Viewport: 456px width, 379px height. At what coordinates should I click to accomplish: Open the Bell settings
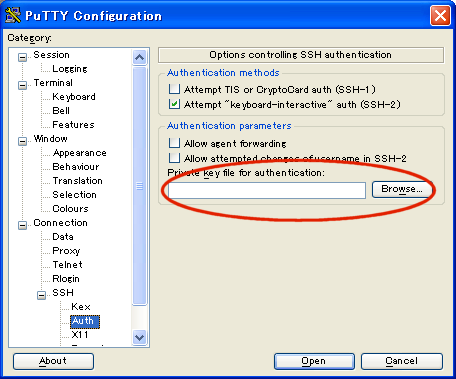pos(61,111)
